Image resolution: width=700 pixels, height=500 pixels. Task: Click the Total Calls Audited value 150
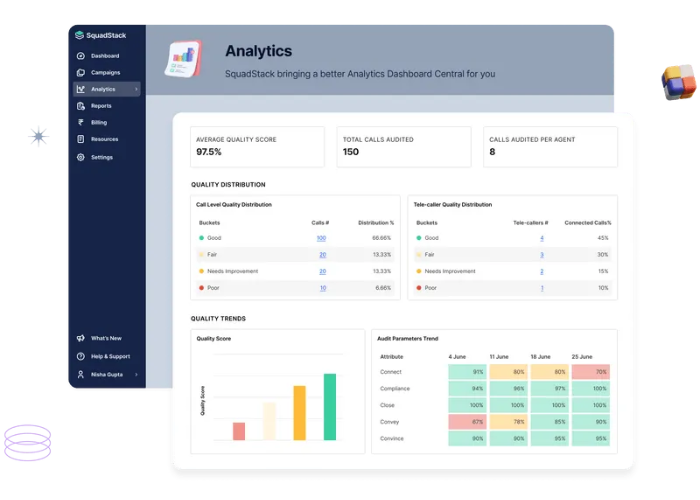(x=350, y=152)
